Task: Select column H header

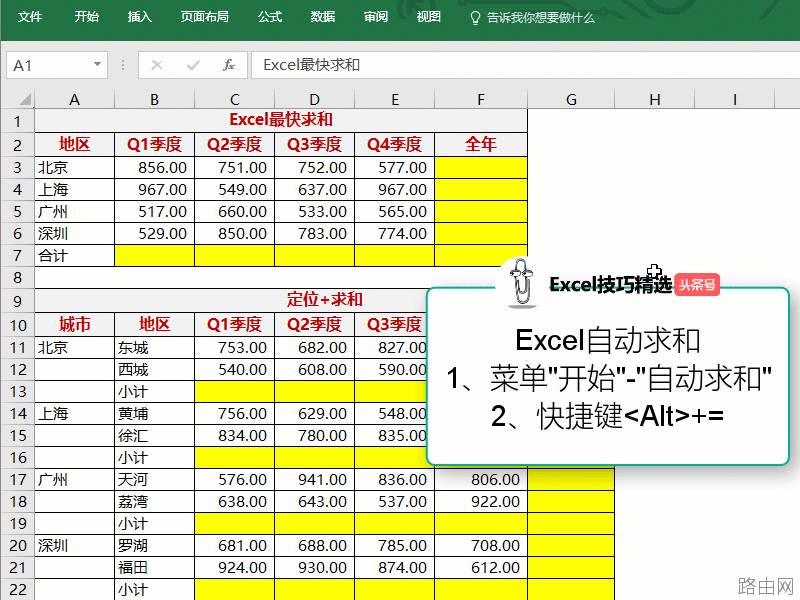Action: (655, 99)
